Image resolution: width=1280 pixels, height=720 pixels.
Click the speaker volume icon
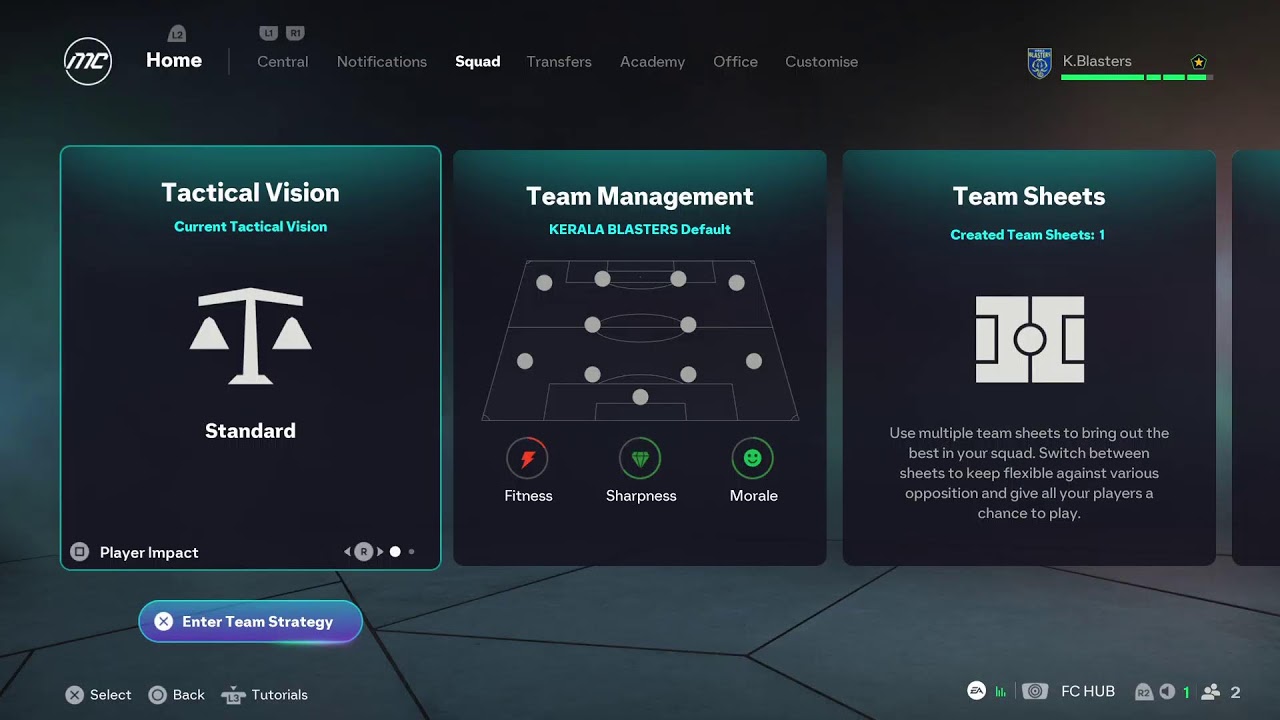(x=1167, y=692)
